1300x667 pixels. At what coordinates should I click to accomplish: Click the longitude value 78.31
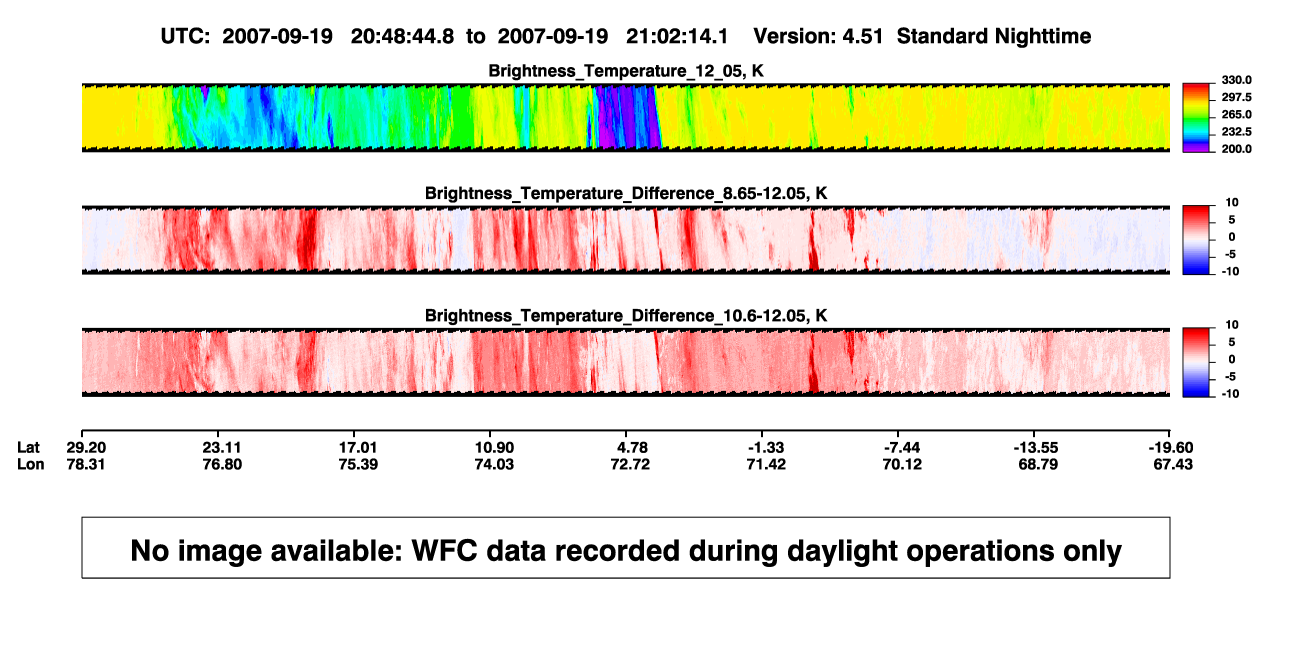[x=85, y=464]
